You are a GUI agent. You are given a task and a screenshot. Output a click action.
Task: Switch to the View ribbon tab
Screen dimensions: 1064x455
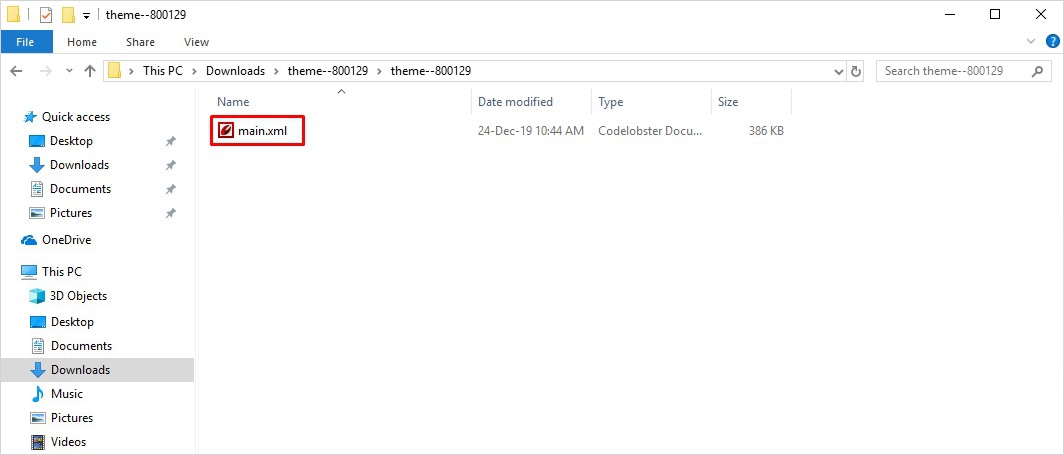196,42
